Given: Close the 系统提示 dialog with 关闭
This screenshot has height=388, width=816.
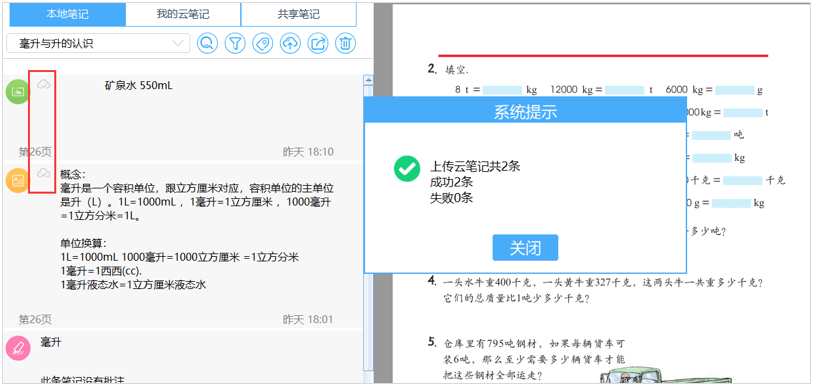Looking at the screenshot, I should click(x=525, y=248).
